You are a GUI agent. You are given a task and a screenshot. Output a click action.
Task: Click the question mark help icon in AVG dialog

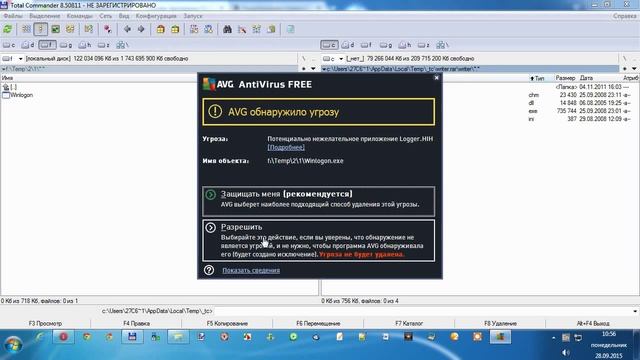pyautogui.click(x=209, y=270)
